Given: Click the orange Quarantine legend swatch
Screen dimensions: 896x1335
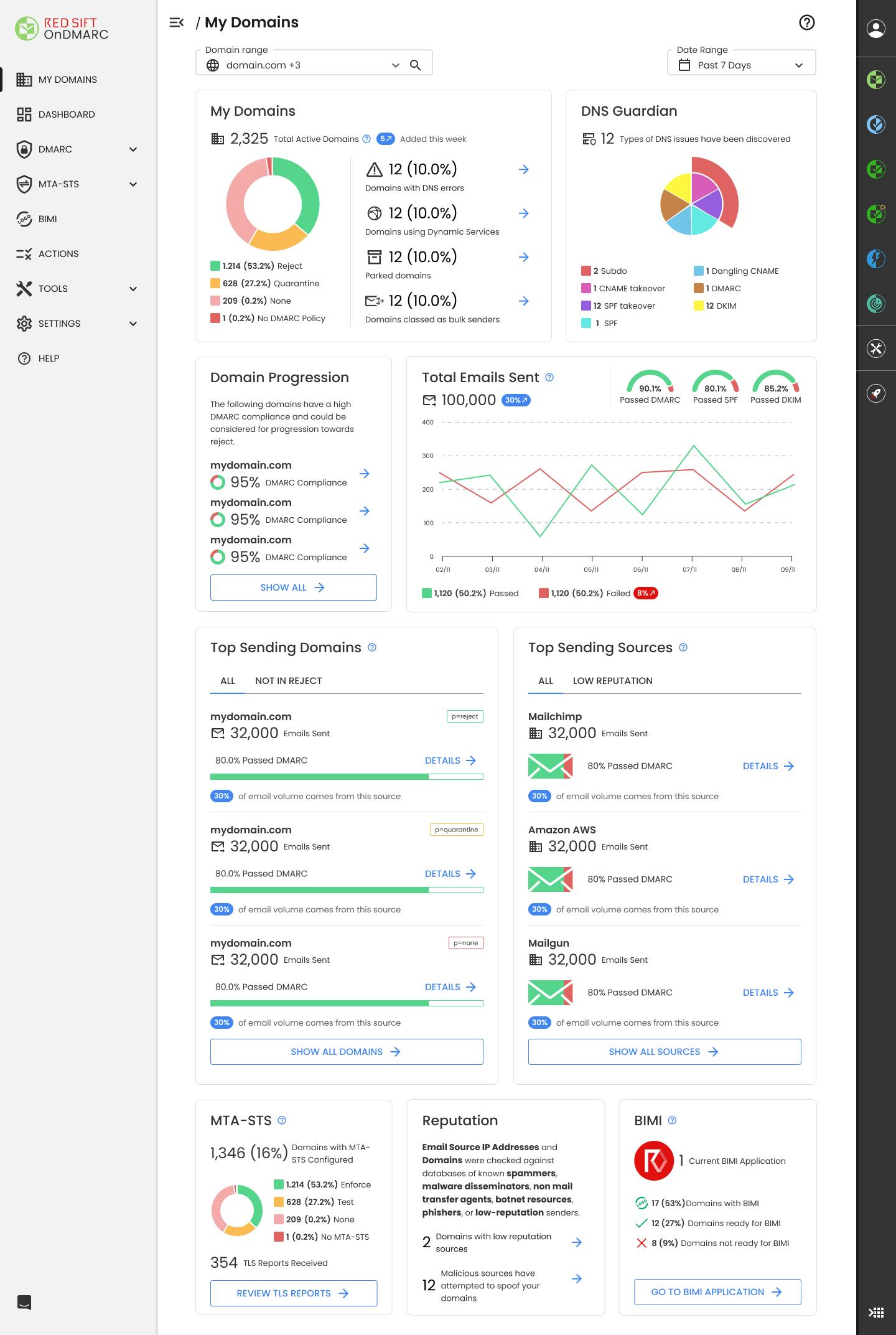Looking at the screenshot, I should click(215, 283).
